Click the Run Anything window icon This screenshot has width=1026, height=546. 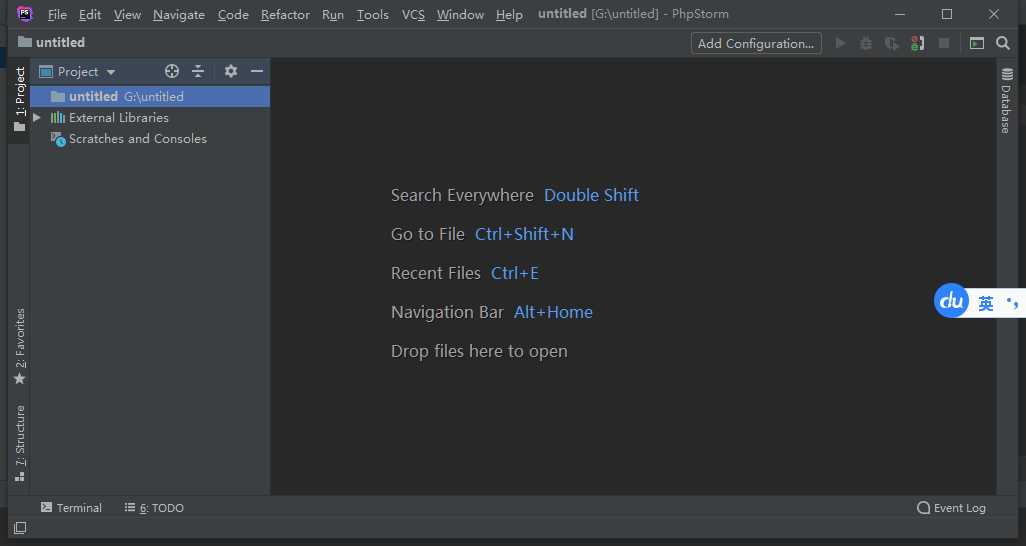click(x=976, y=43)
